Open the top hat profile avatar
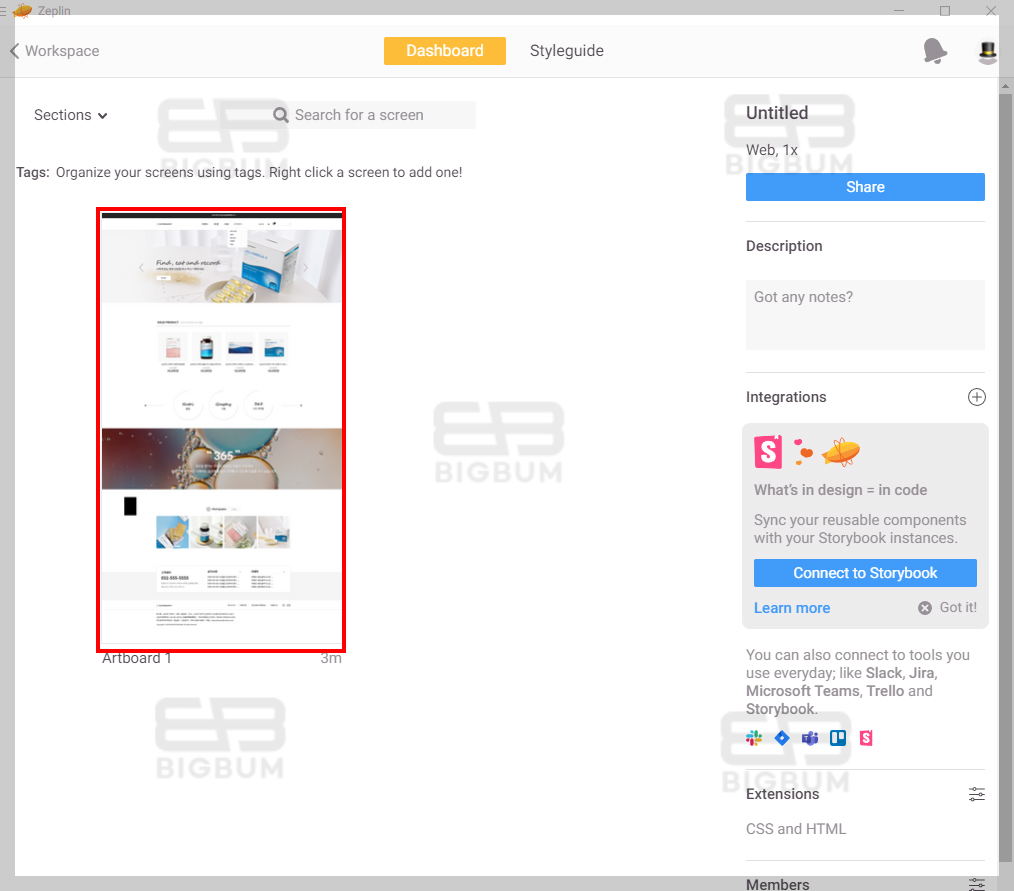 click(x=987, y=52)
